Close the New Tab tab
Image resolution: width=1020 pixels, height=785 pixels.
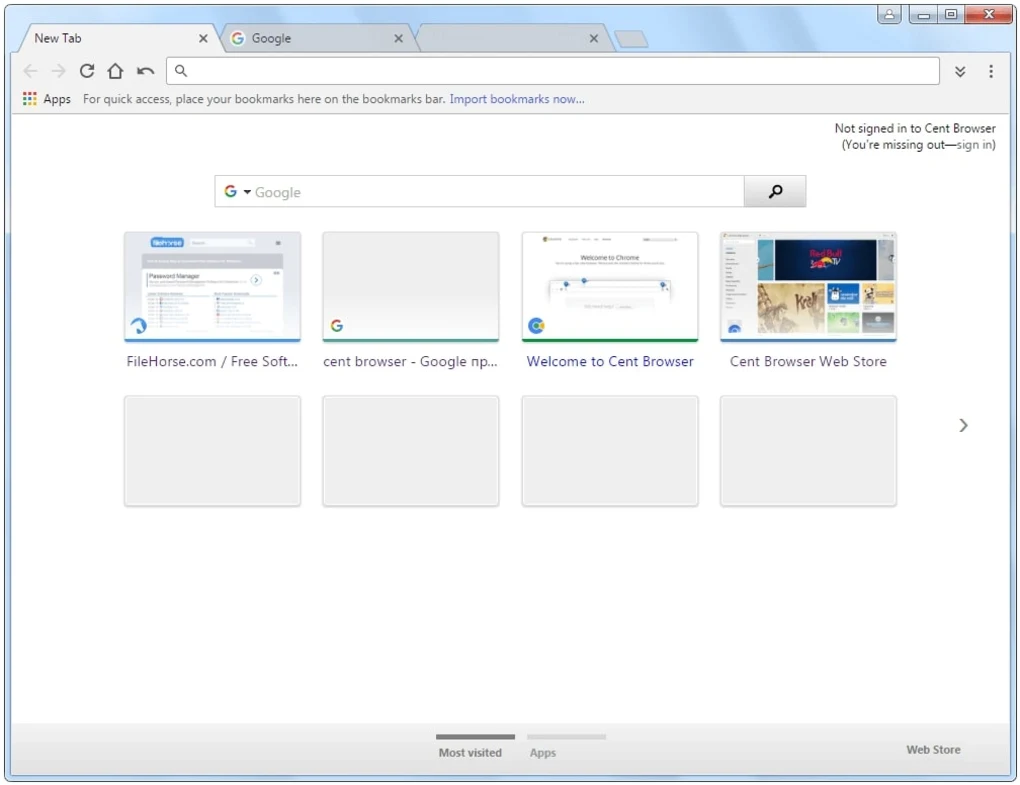[203, 38]
